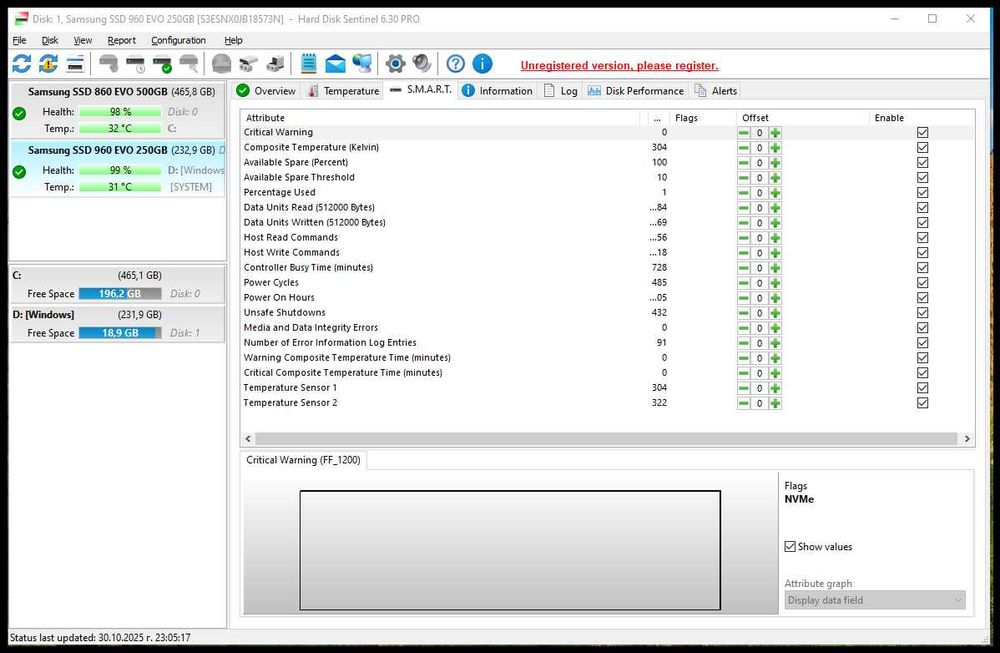The image size is (1000, 653).
Task: Click the two-drives clone toolbar icon
Action: (248, 64)
